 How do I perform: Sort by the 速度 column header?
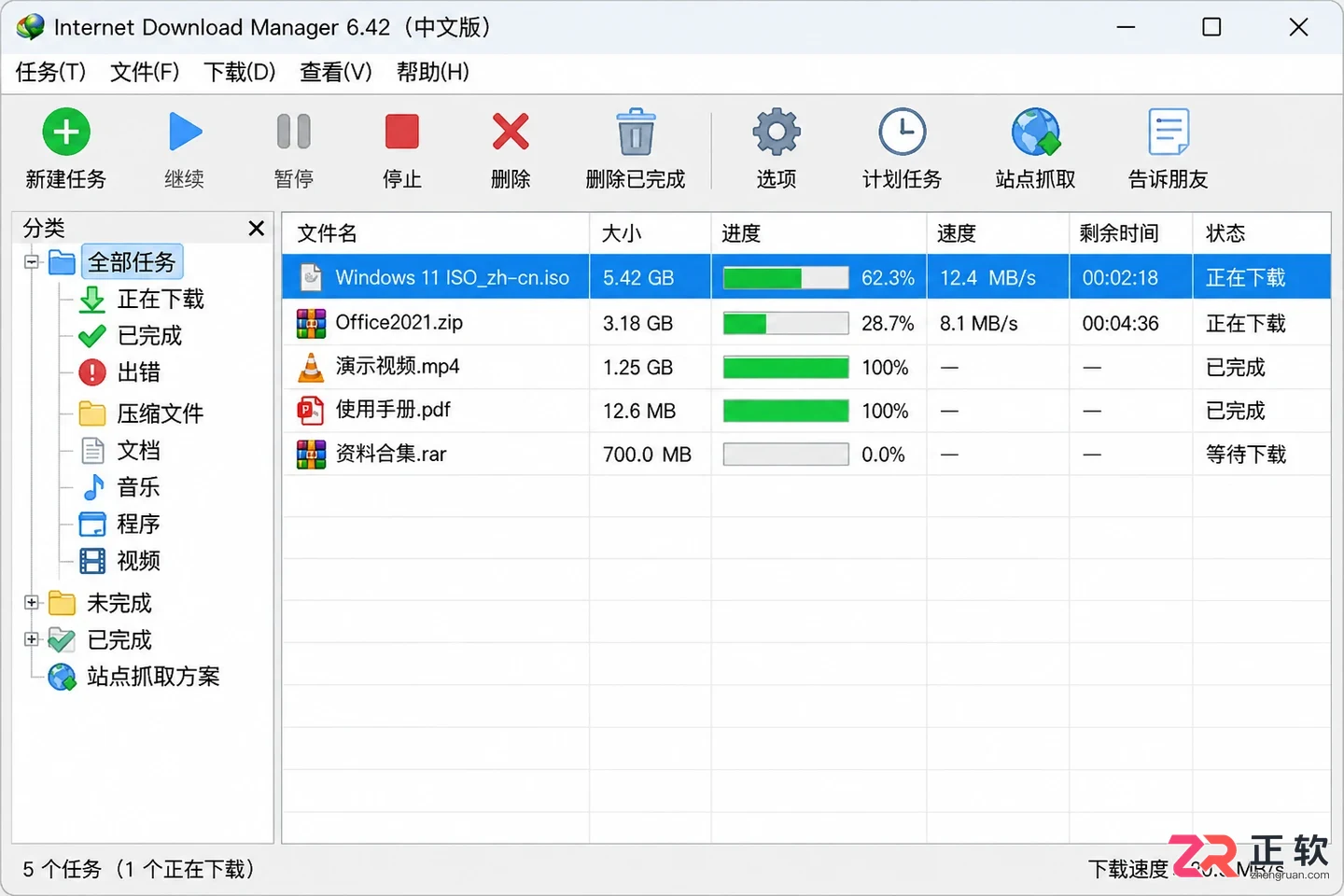(999, 233)
